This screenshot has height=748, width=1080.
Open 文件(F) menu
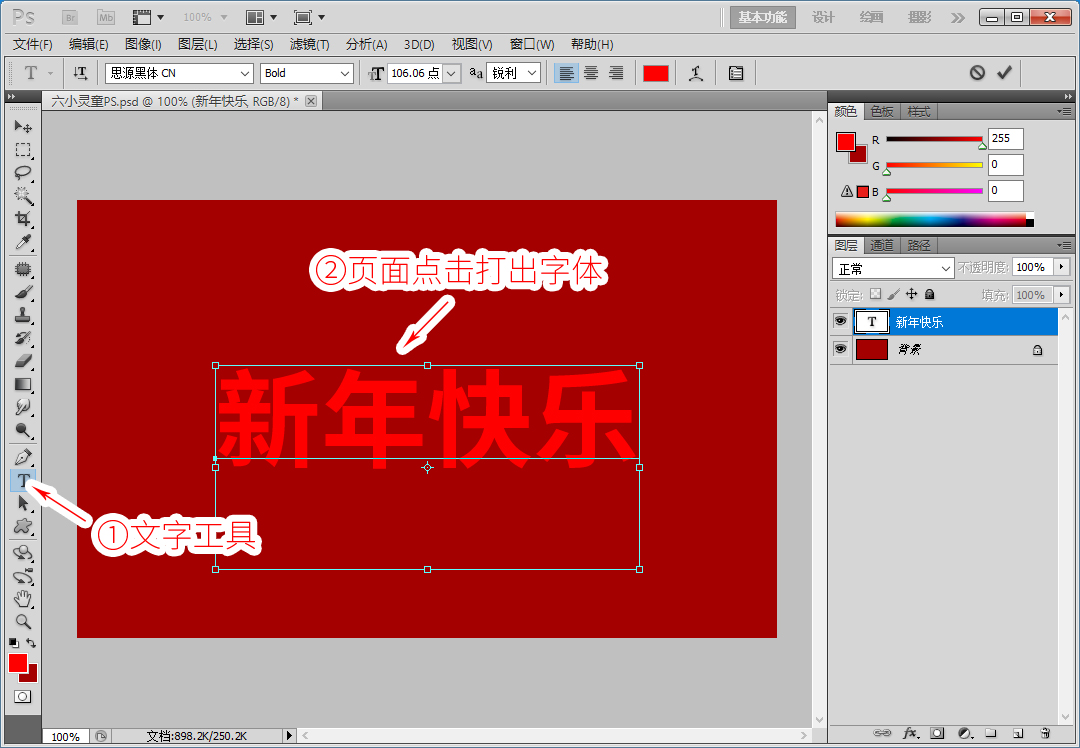[32, 44]
